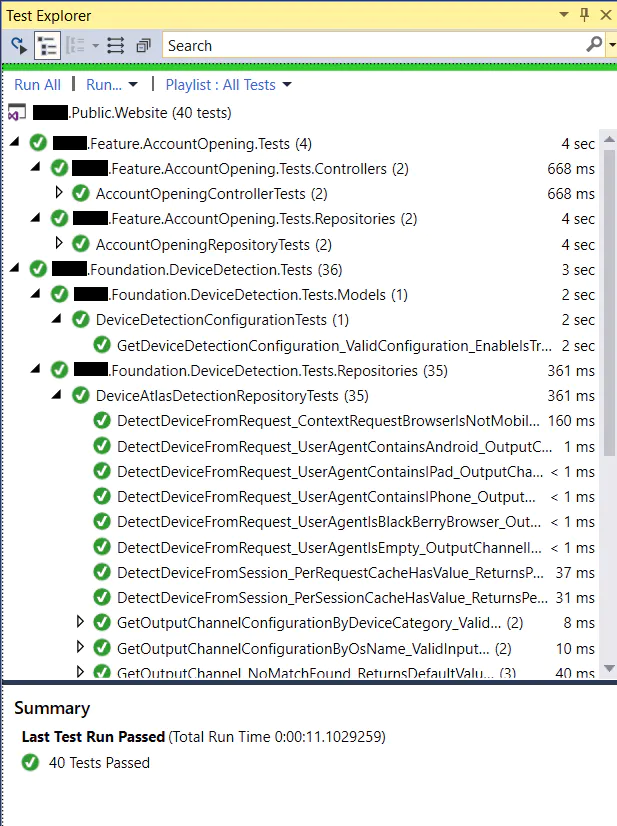The height and width of the screenshot is (826, 617).
Task: Collapse Feature.AccountOpening.Tests.Repositories (2) node
Action: click(36, 217)
